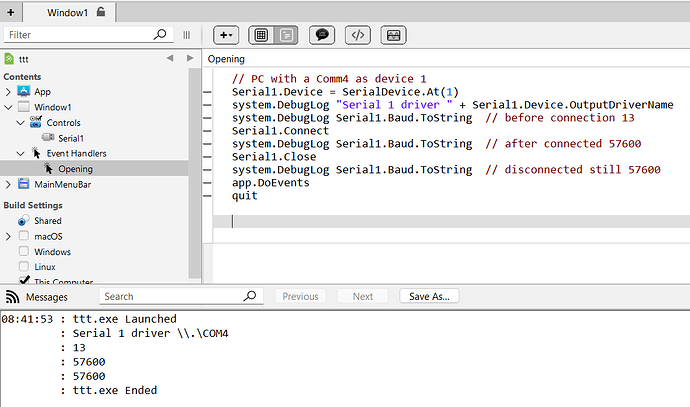
Task: Click the Previous button
Action: pyautogui.click(x=301, y=297)
